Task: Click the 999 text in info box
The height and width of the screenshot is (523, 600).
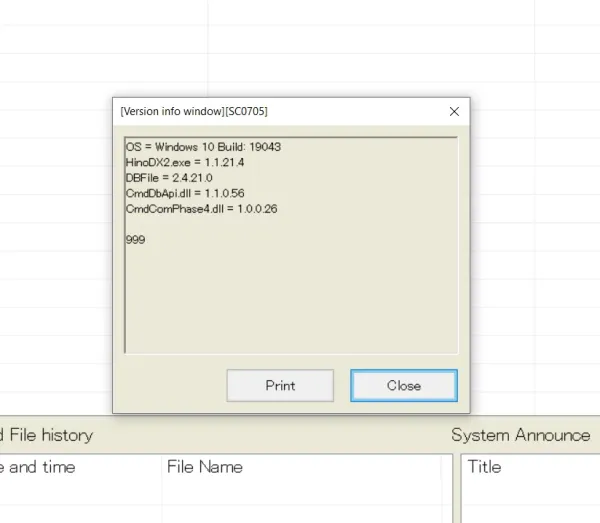Action: 135,239
